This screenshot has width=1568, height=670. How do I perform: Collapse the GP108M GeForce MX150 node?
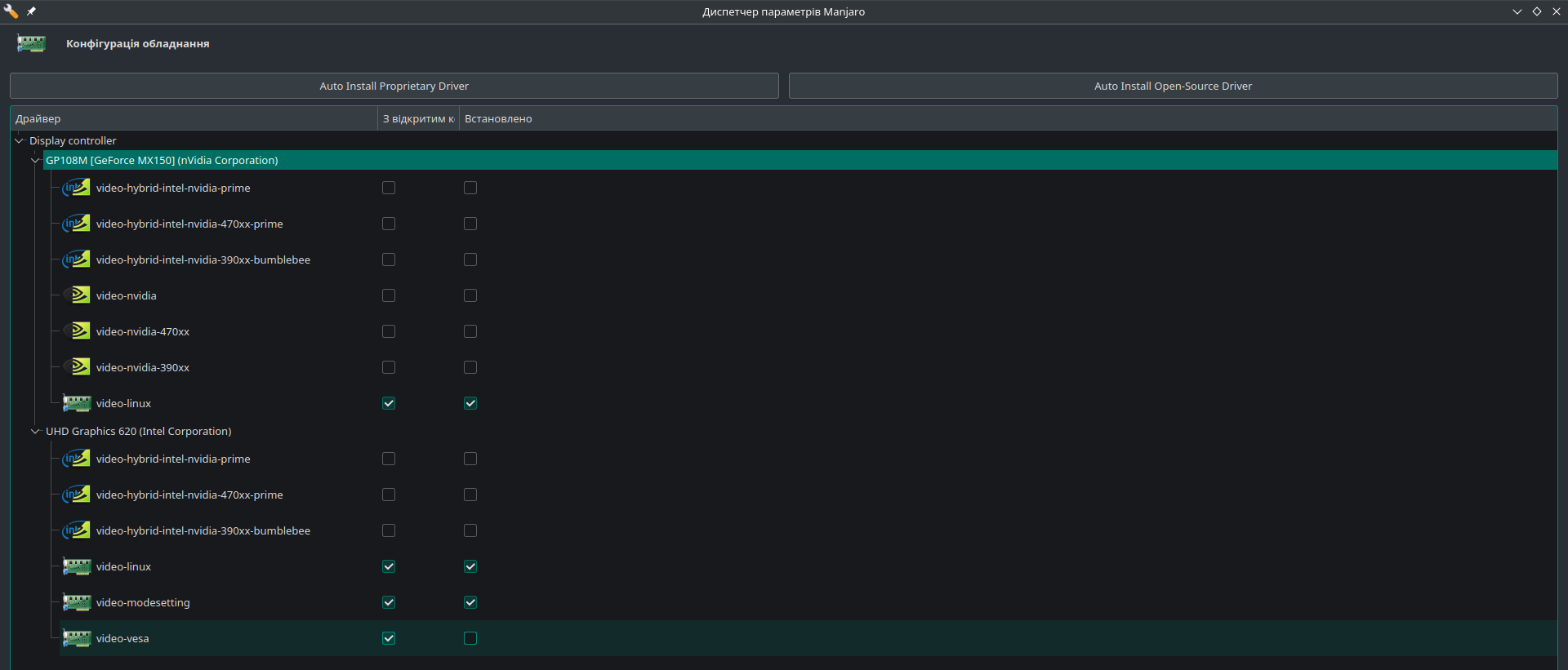pyautogui.click(x=35, y=160)
